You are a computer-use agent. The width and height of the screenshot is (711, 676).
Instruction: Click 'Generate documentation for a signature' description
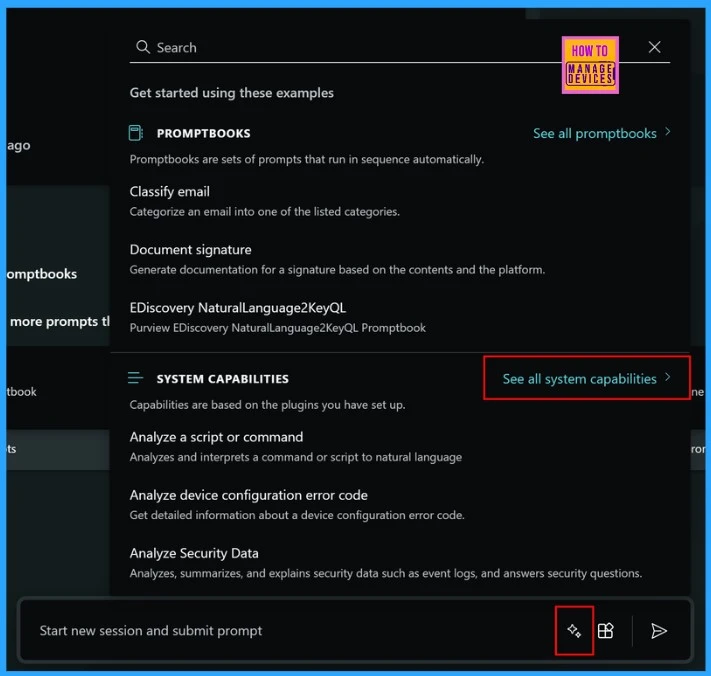click(337, 270)
